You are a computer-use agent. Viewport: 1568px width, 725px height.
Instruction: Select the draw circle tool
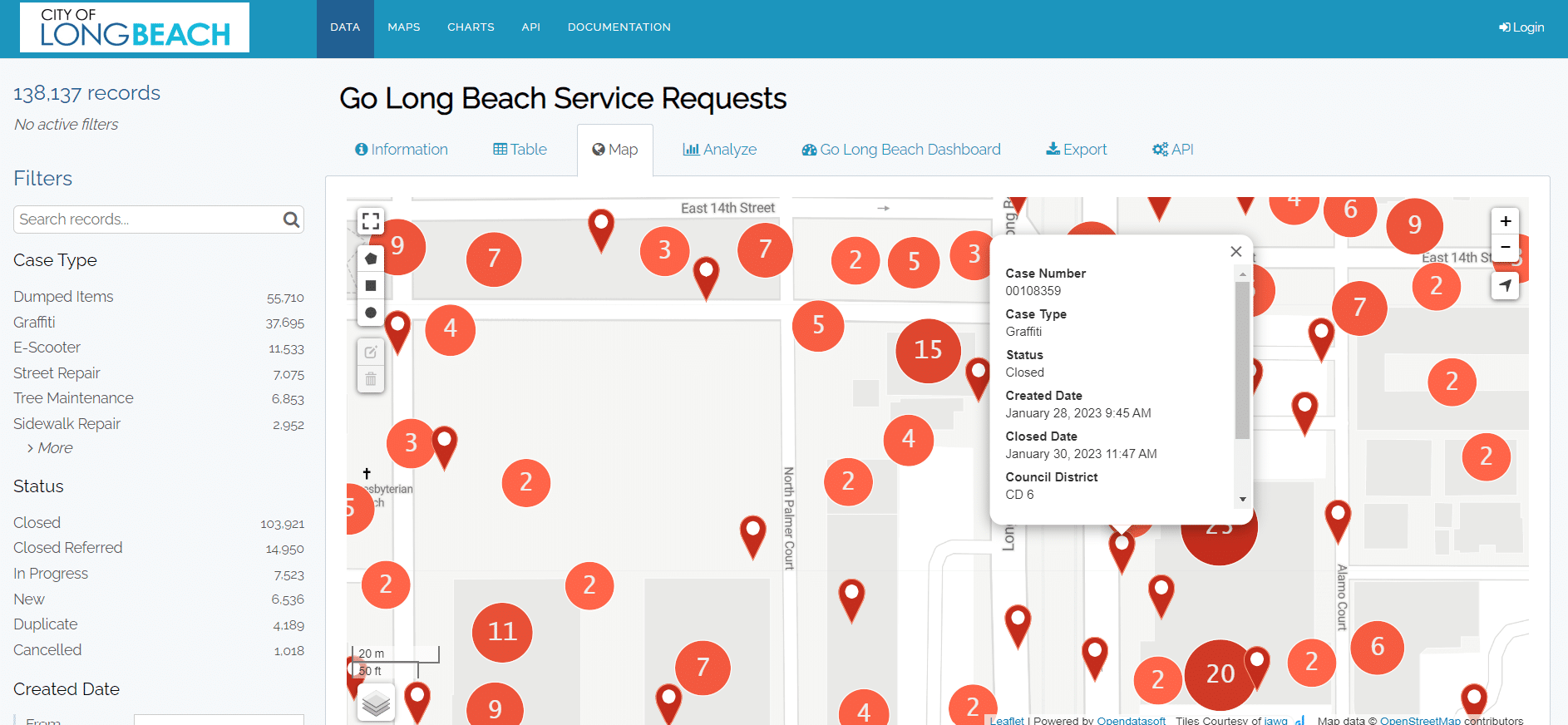click(x=371, y=313)
